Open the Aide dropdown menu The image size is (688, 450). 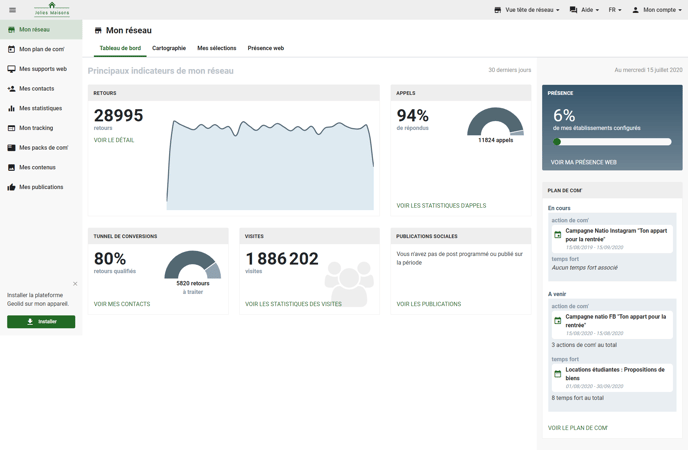584,10
